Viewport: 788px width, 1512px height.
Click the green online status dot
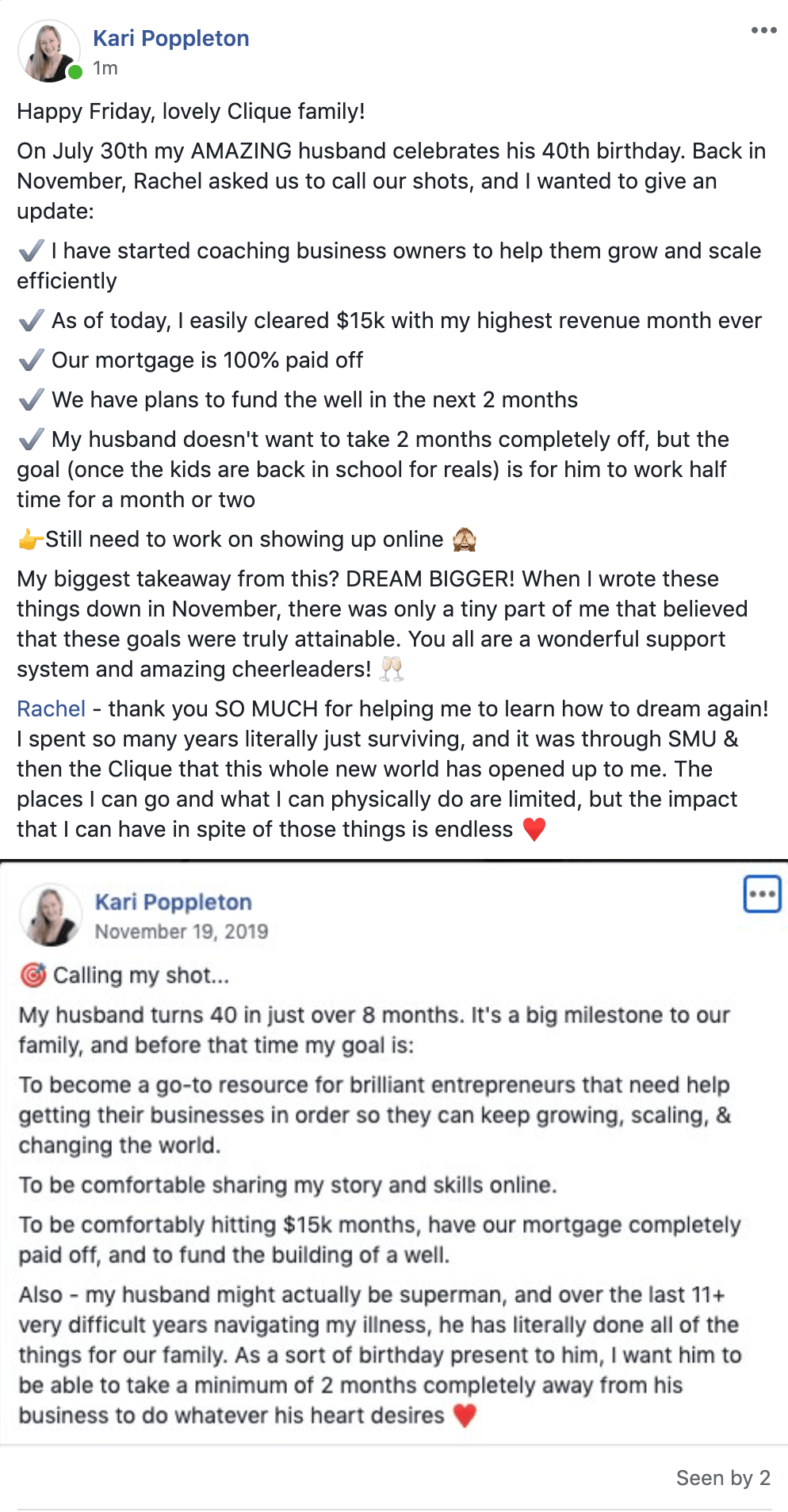pos(75,72)
